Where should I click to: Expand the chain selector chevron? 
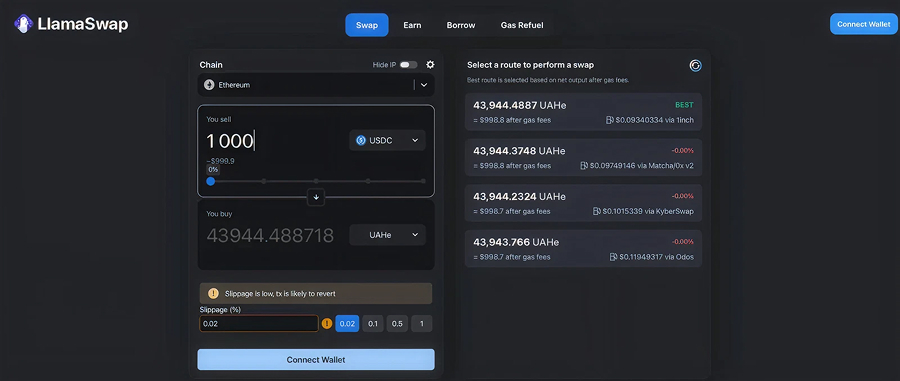pos(424,85)
